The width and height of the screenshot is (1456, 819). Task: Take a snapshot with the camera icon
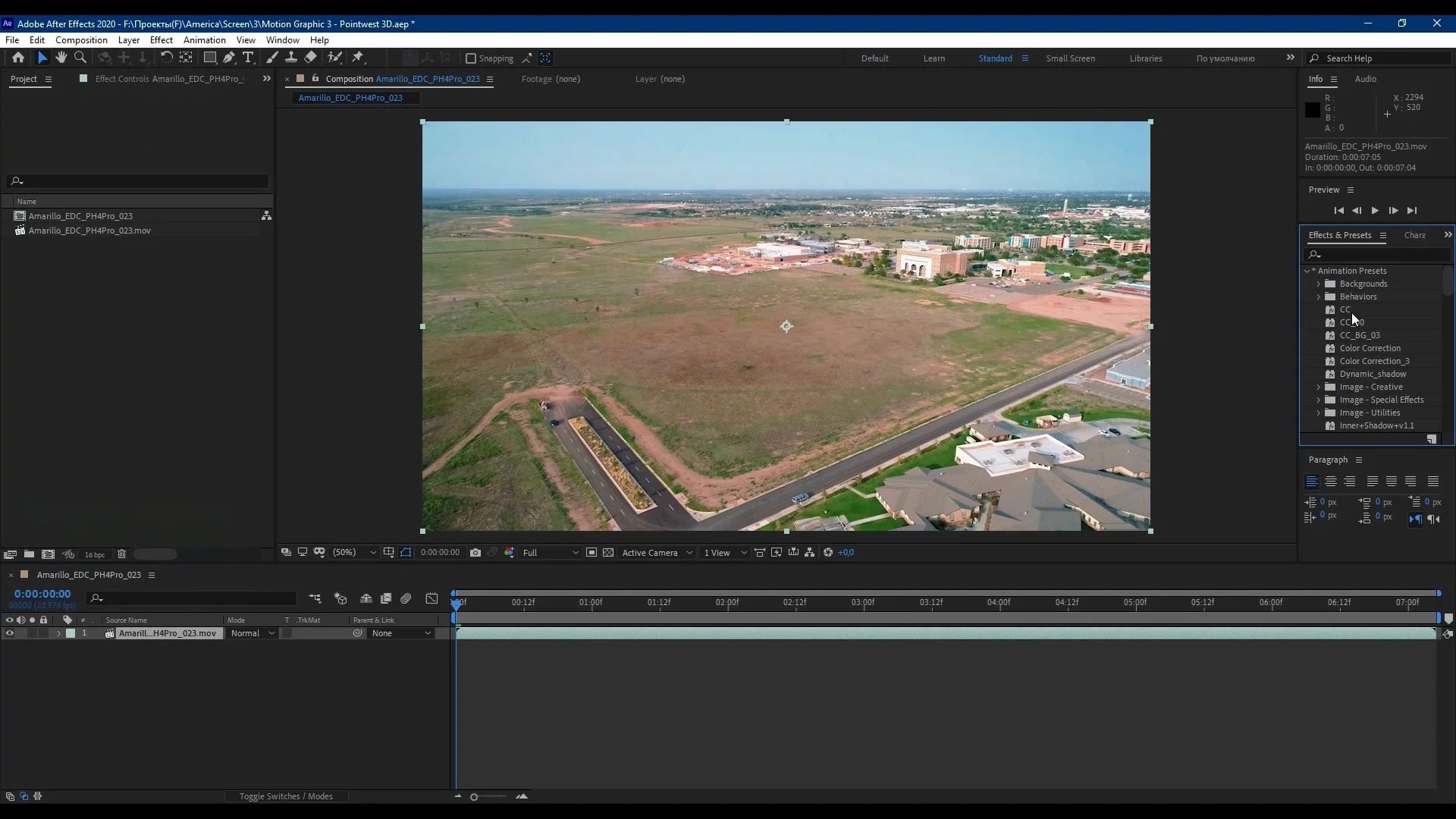pyautogui.click(x=475, y=553)
